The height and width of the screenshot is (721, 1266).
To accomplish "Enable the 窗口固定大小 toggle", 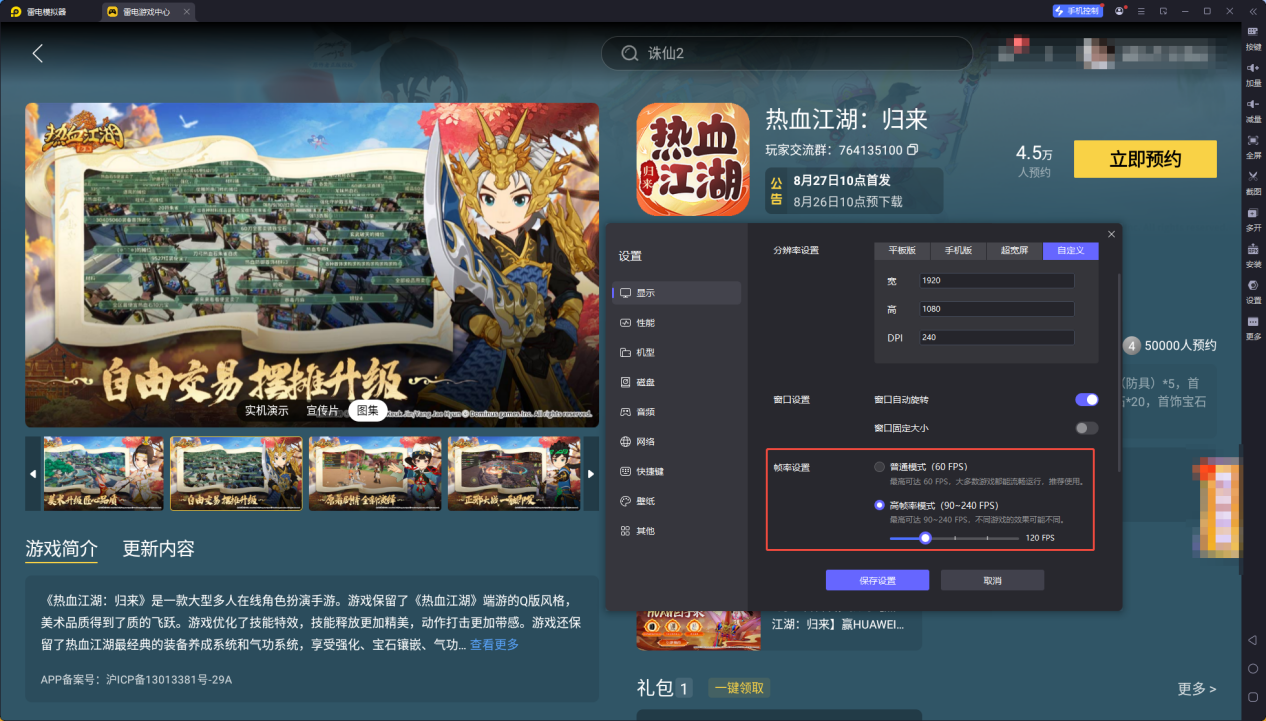I will pyautogui.click(x=1086, y=427).
